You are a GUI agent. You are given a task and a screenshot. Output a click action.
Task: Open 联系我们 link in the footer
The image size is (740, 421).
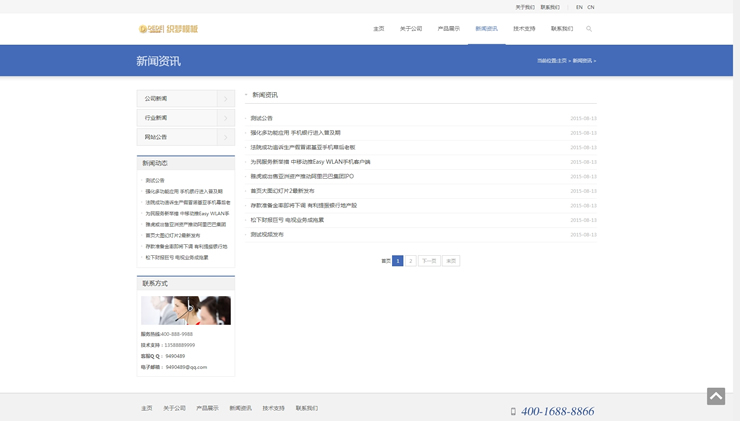pos(307,408)
